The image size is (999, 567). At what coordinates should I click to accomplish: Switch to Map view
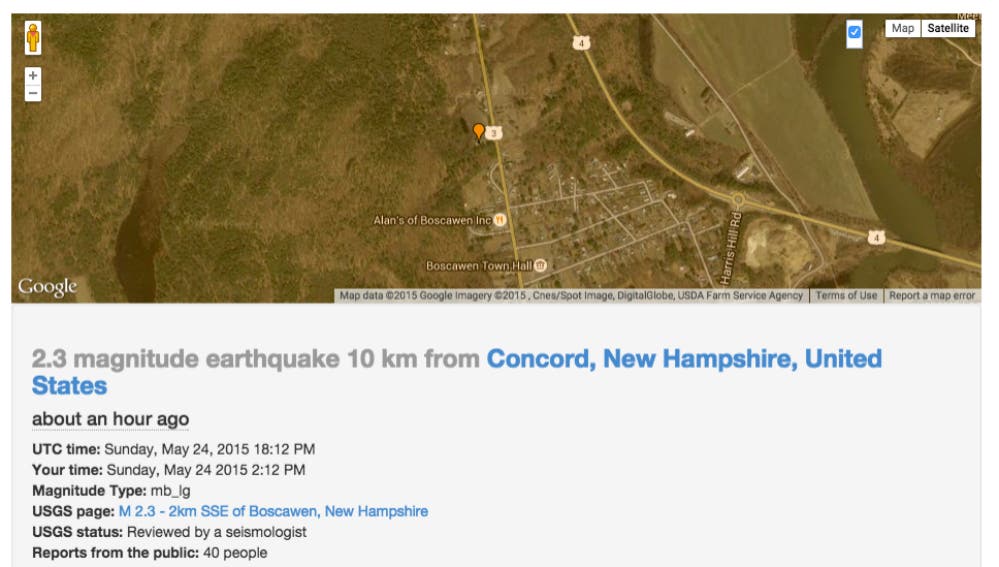tap(902, 28)
